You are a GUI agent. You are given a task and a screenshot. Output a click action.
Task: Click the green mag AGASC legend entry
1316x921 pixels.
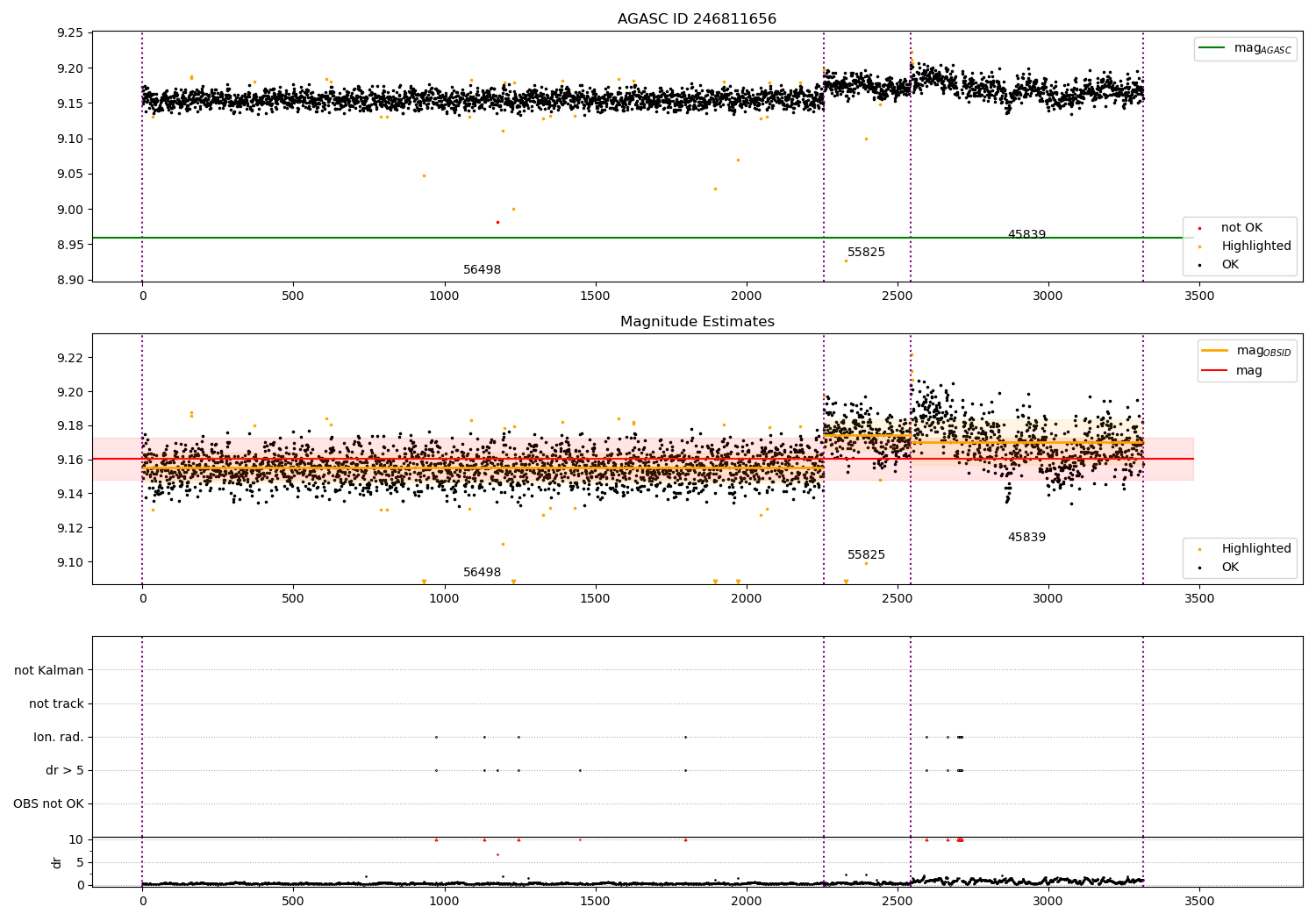tap(1245, 48)
